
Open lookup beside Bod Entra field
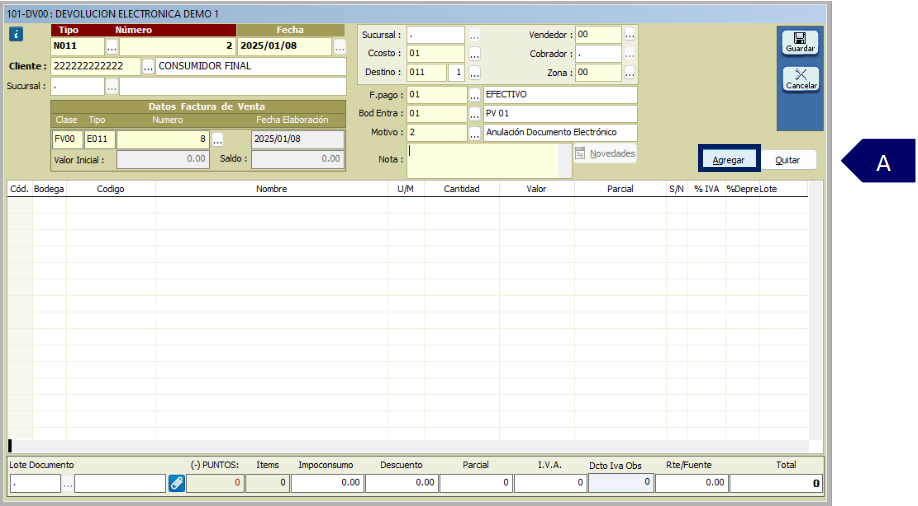pos(474,114)
